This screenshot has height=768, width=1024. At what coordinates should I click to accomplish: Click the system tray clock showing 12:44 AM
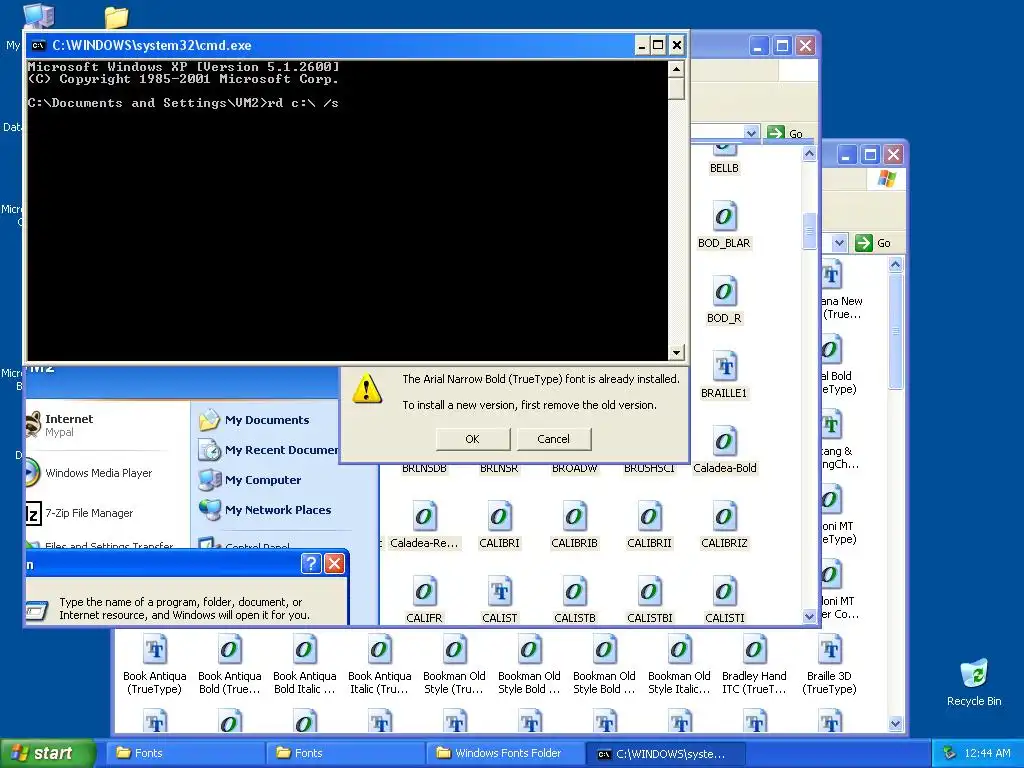point(987,753)
